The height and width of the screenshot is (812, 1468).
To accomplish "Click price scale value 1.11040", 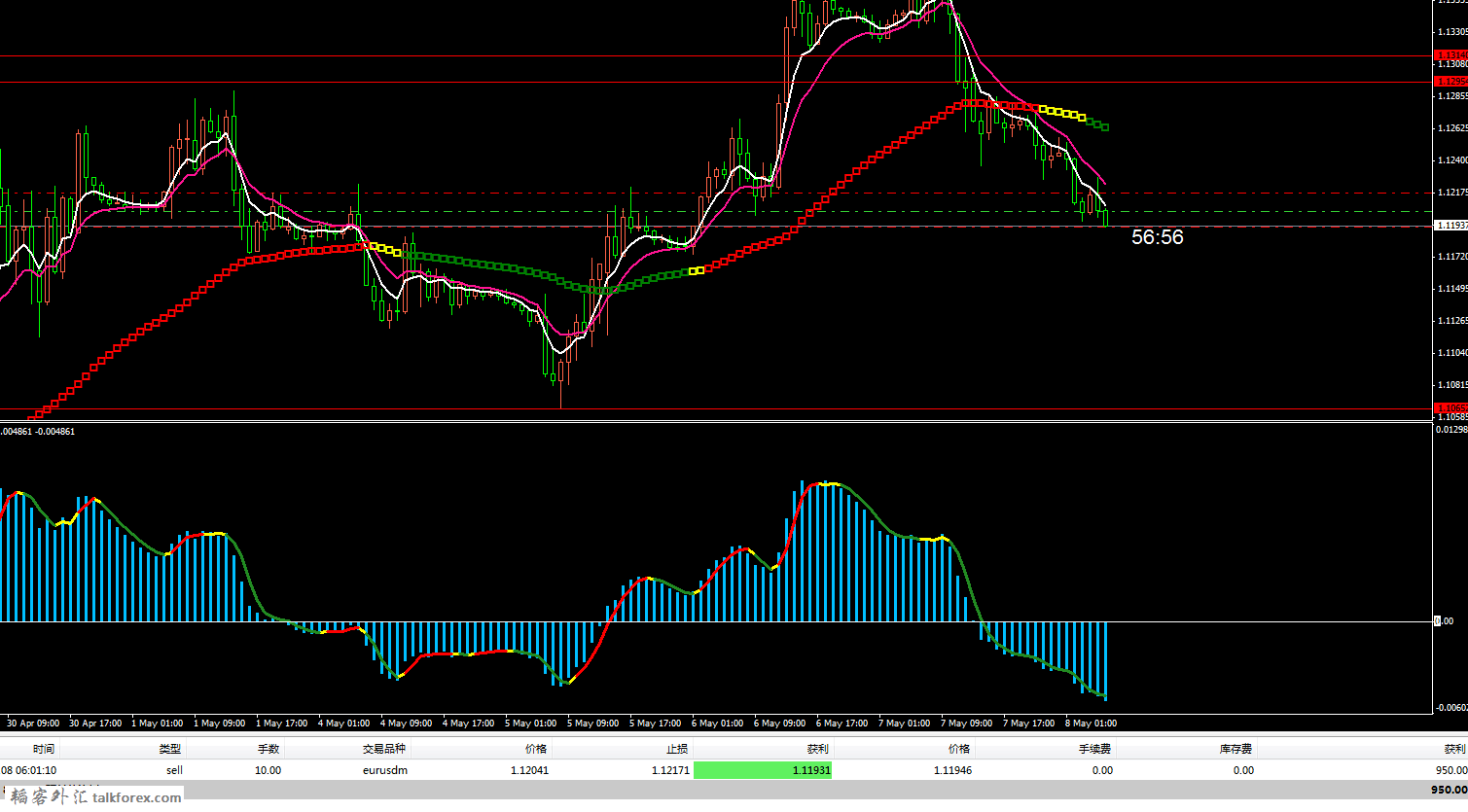I will (1452, 353).
